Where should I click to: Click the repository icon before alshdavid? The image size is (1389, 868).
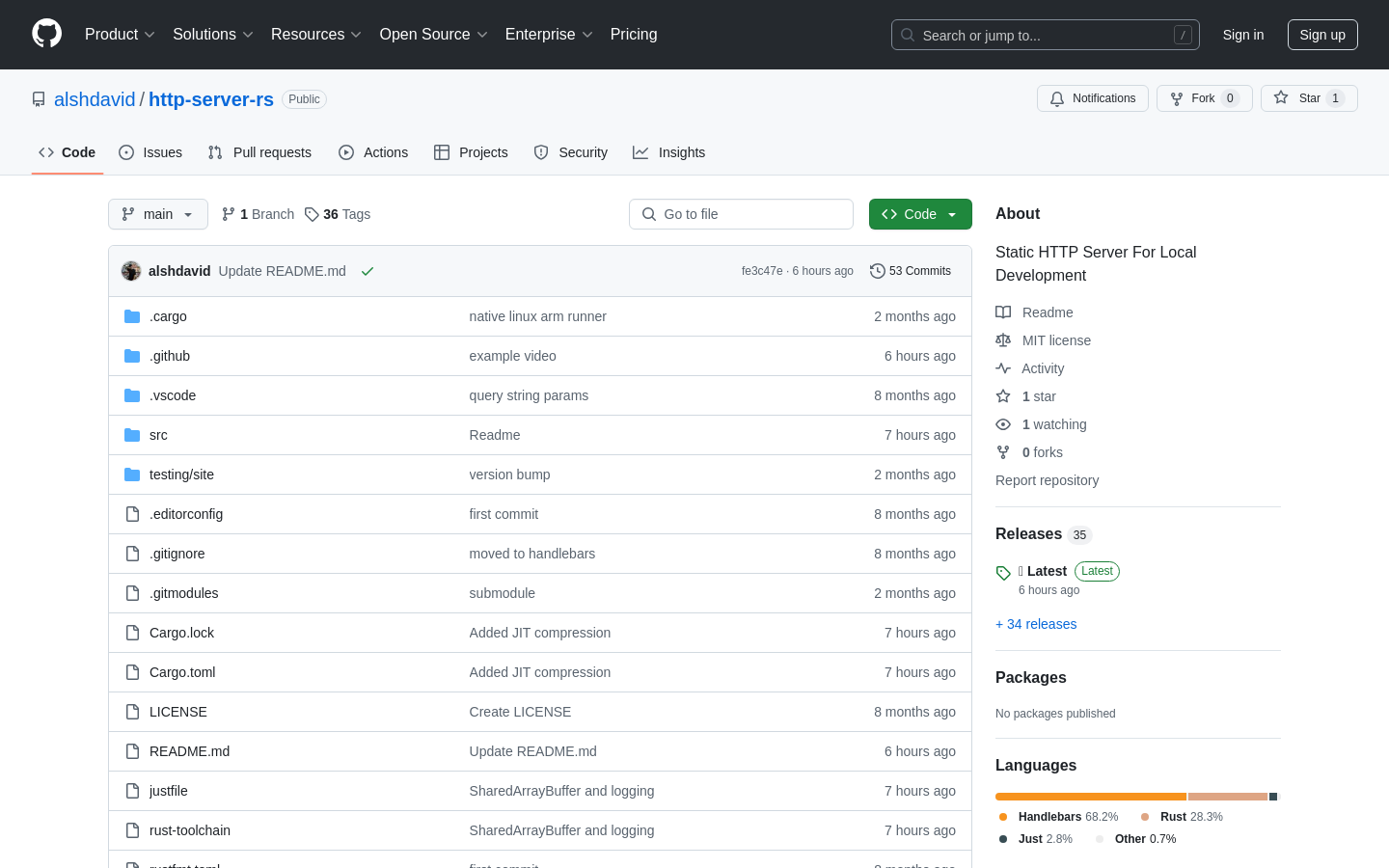point(39,99)
